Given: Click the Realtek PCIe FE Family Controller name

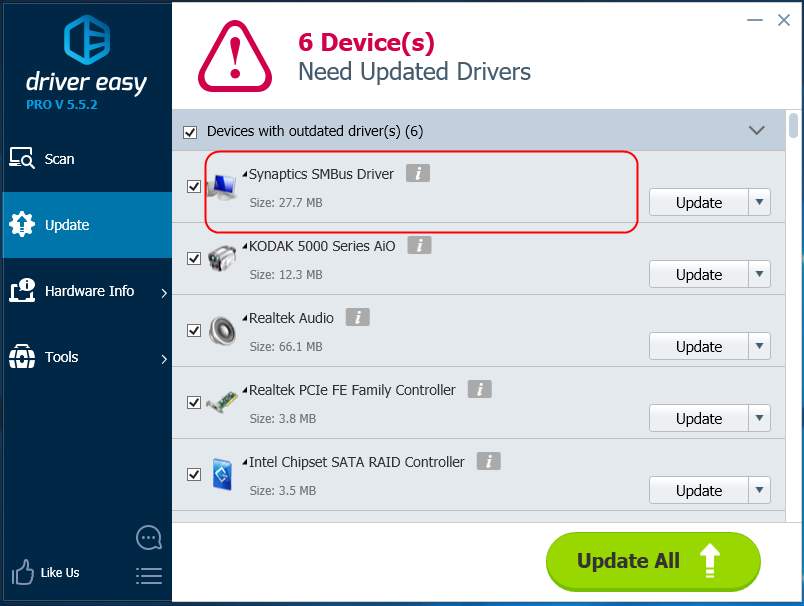Looking at the screenshot, I should click(x=352, y=390).
